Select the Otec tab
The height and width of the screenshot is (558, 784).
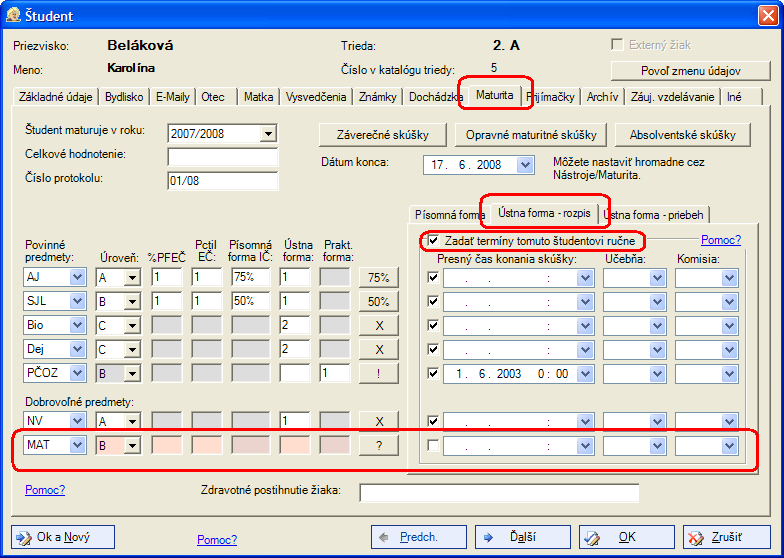[214, 97]
